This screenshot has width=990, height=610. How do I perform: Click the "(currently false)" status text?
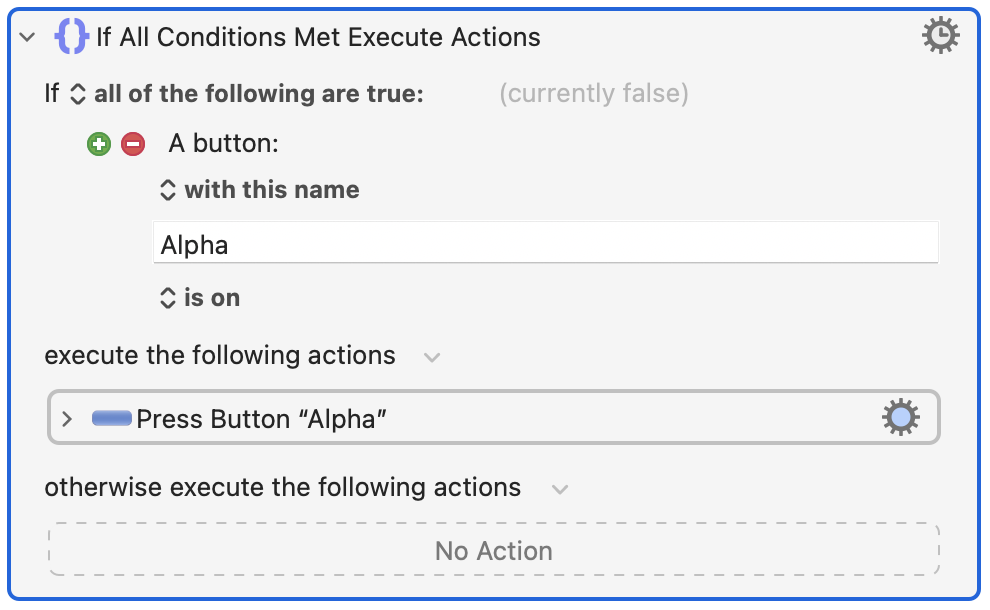coord(594,94)
